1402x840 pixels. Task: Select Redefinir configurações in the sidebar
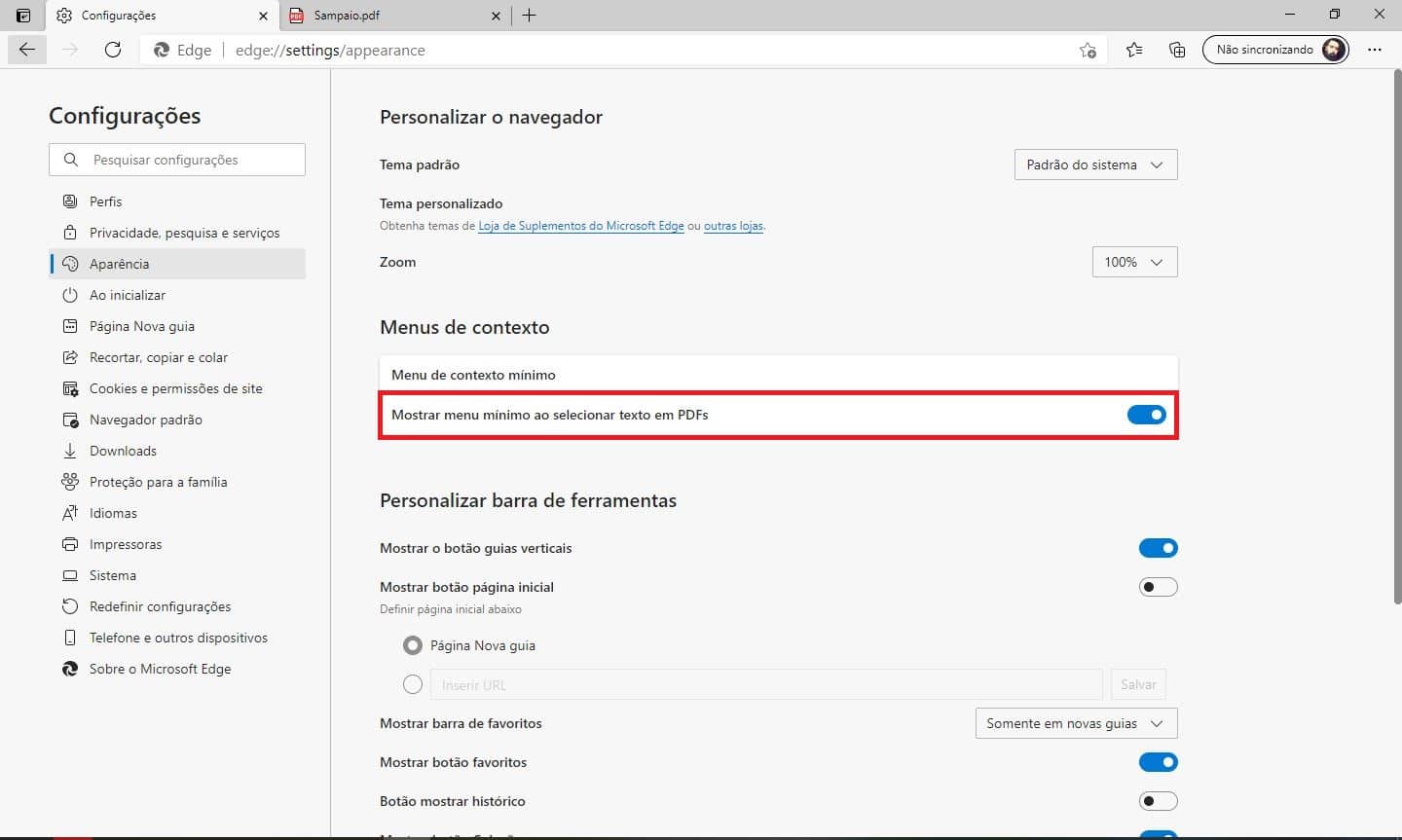tap(160, 605)
